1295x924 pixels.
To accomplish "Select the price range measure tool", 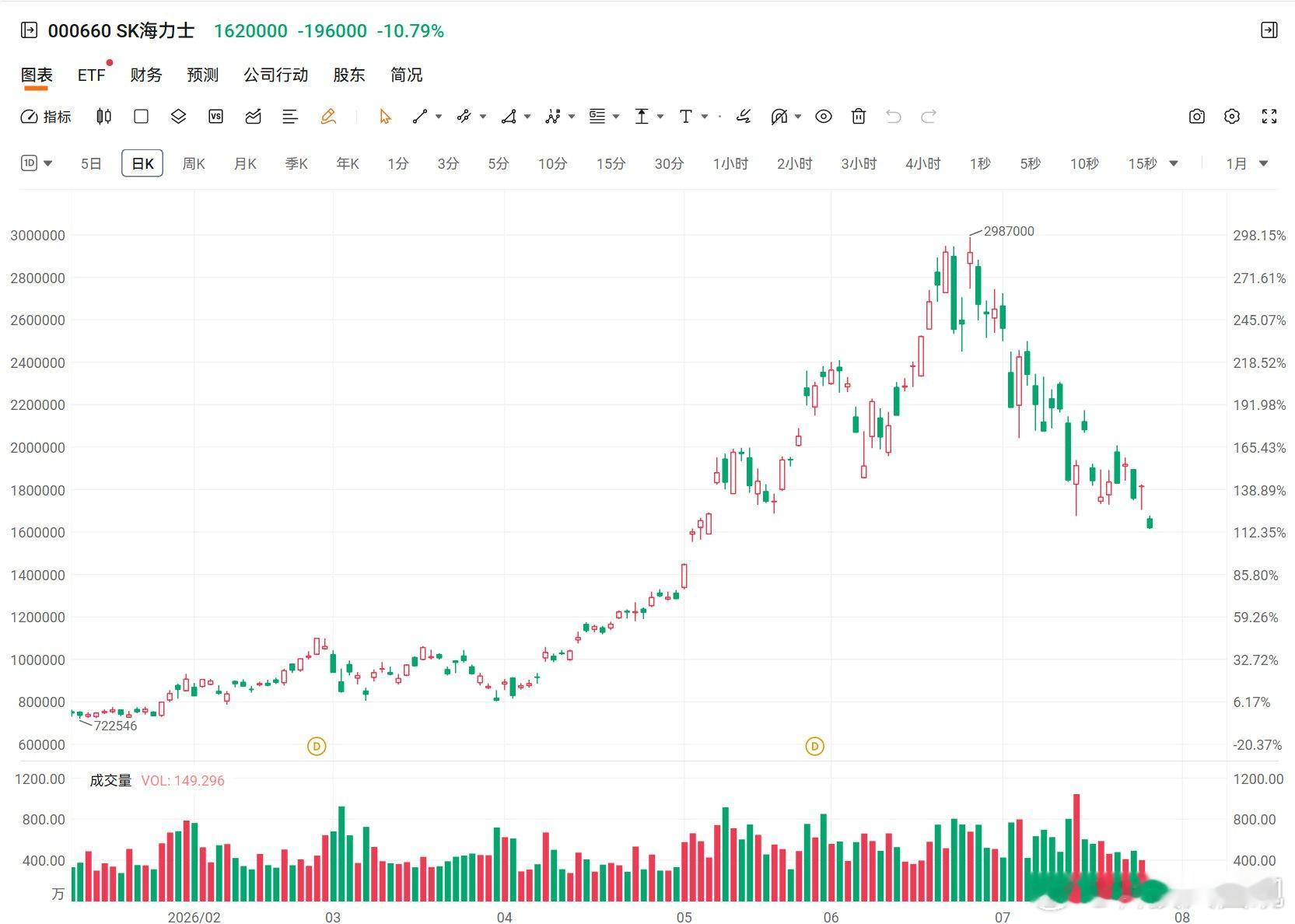I will [642, 117].
